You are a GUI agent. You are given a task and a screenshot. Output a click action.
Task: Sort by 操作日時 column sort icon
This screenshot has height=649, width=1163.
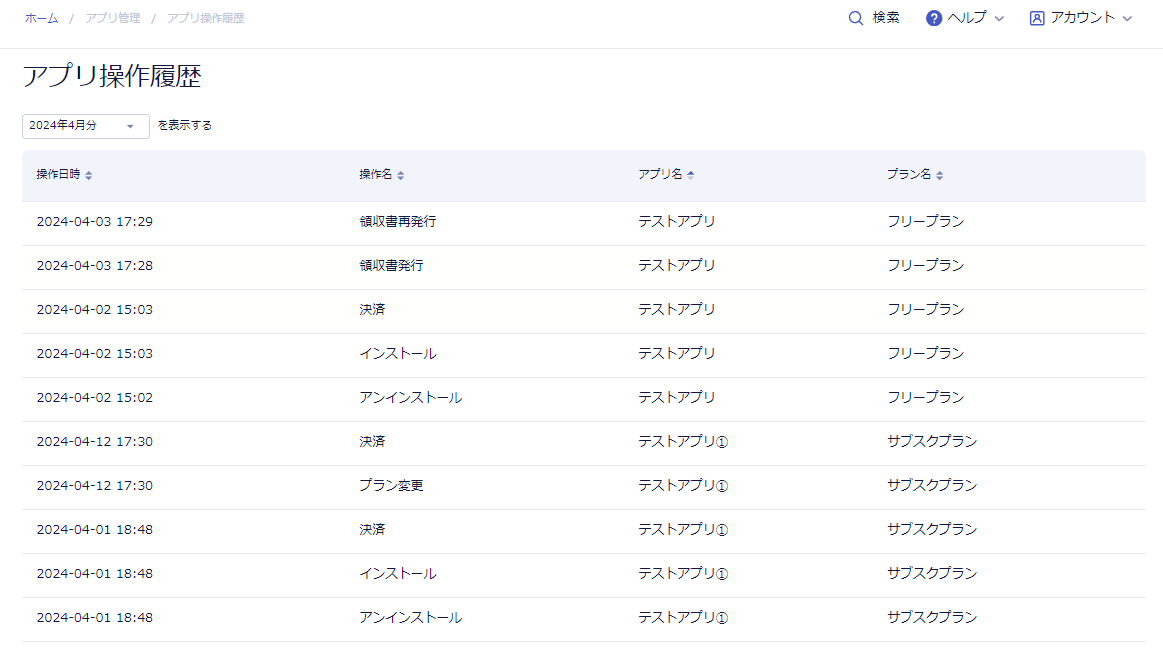(89, 175)
